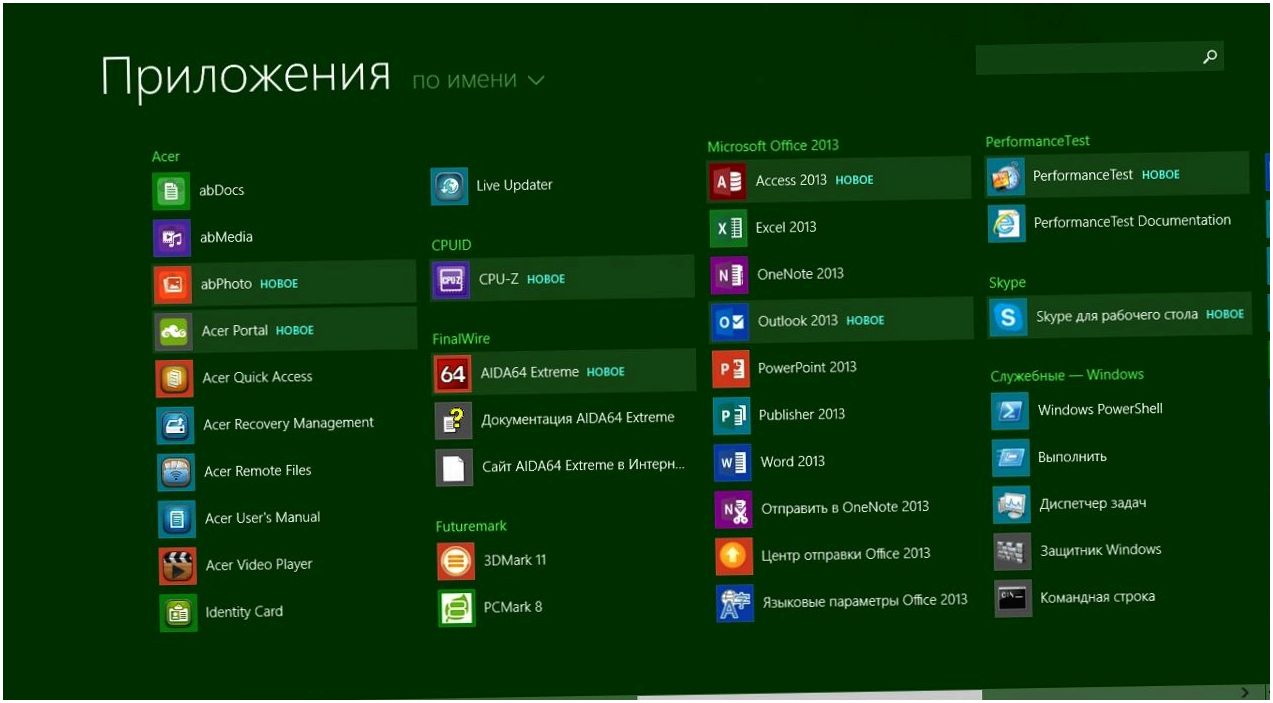Click the scrollbar right arrow
This screenshot has height=703, width=1273.
coord(1245,692)
